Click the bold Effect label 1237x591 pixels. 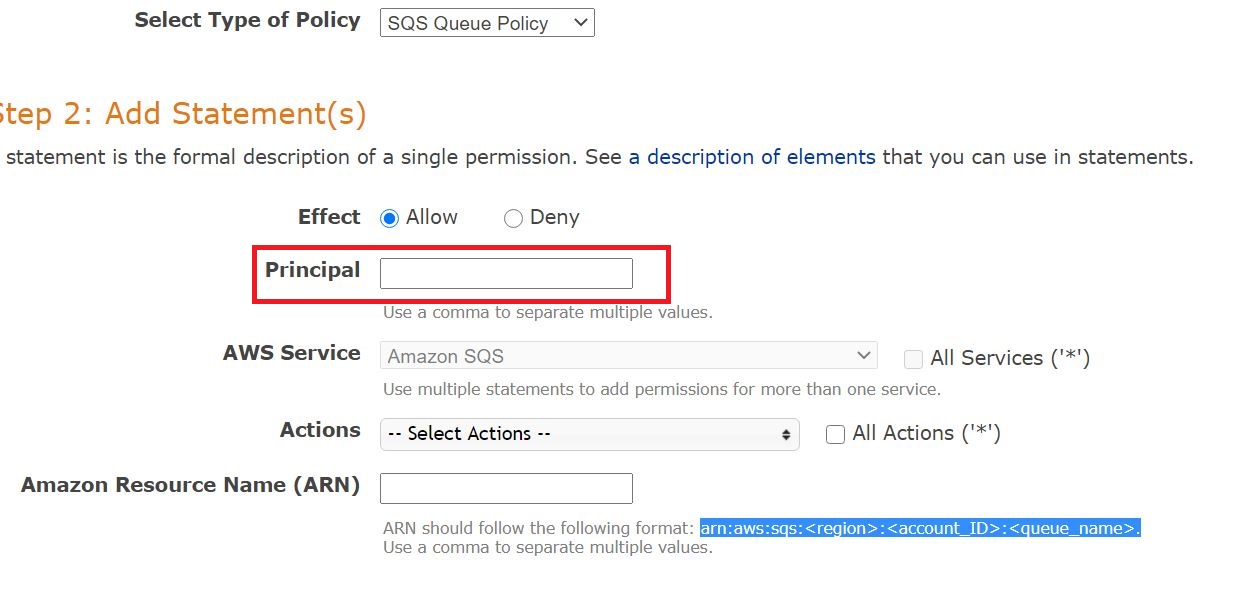[329, 217]
